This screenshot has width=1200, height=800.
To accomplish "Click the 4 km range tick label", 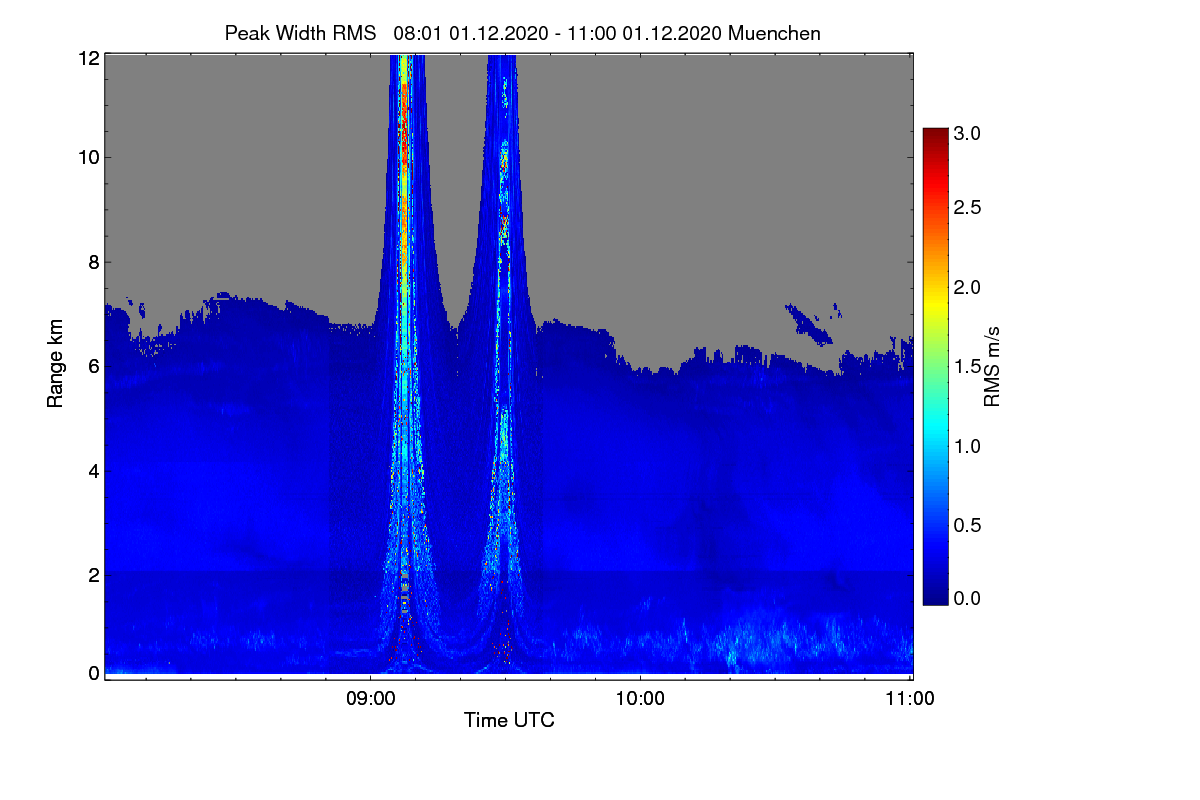I will [93, 470].
